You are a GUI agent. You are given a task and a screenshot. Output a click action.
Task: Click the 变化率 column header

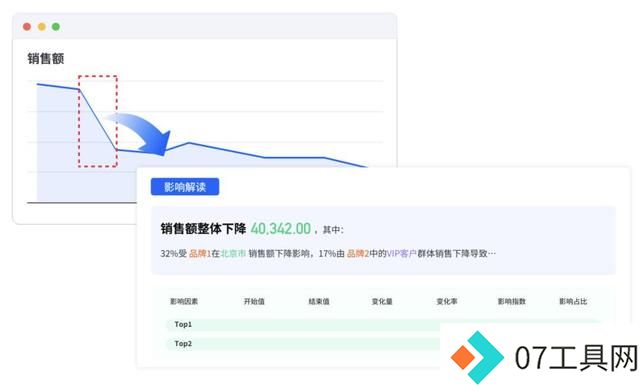pyautogui.click(x=447, y=302)
